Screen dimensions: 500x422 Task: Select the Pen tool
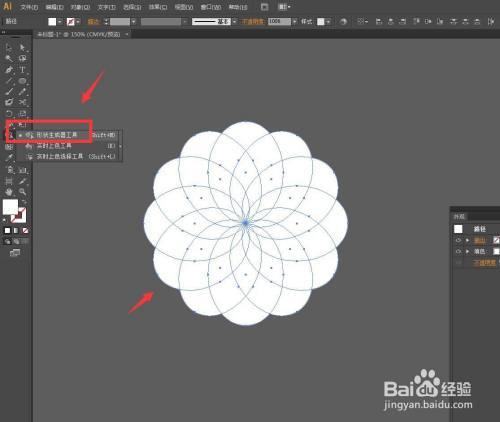click(9, 70)
